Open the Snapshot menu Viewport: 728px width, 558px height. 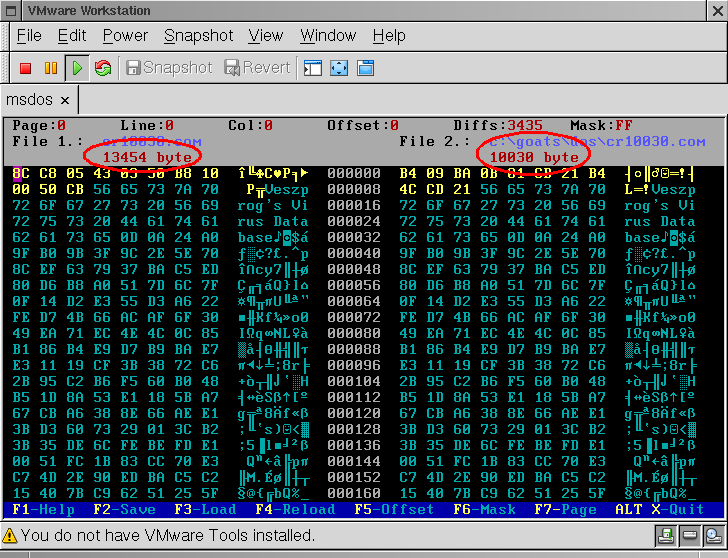(x=198, y=36)
